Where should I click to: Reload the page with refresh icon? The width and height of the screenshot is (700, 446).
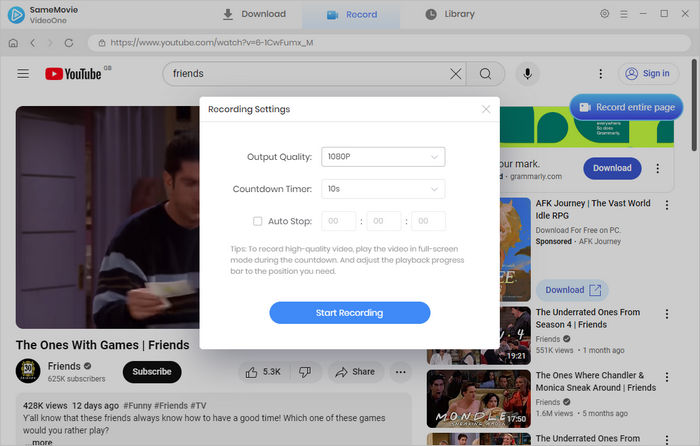[69, 43]
